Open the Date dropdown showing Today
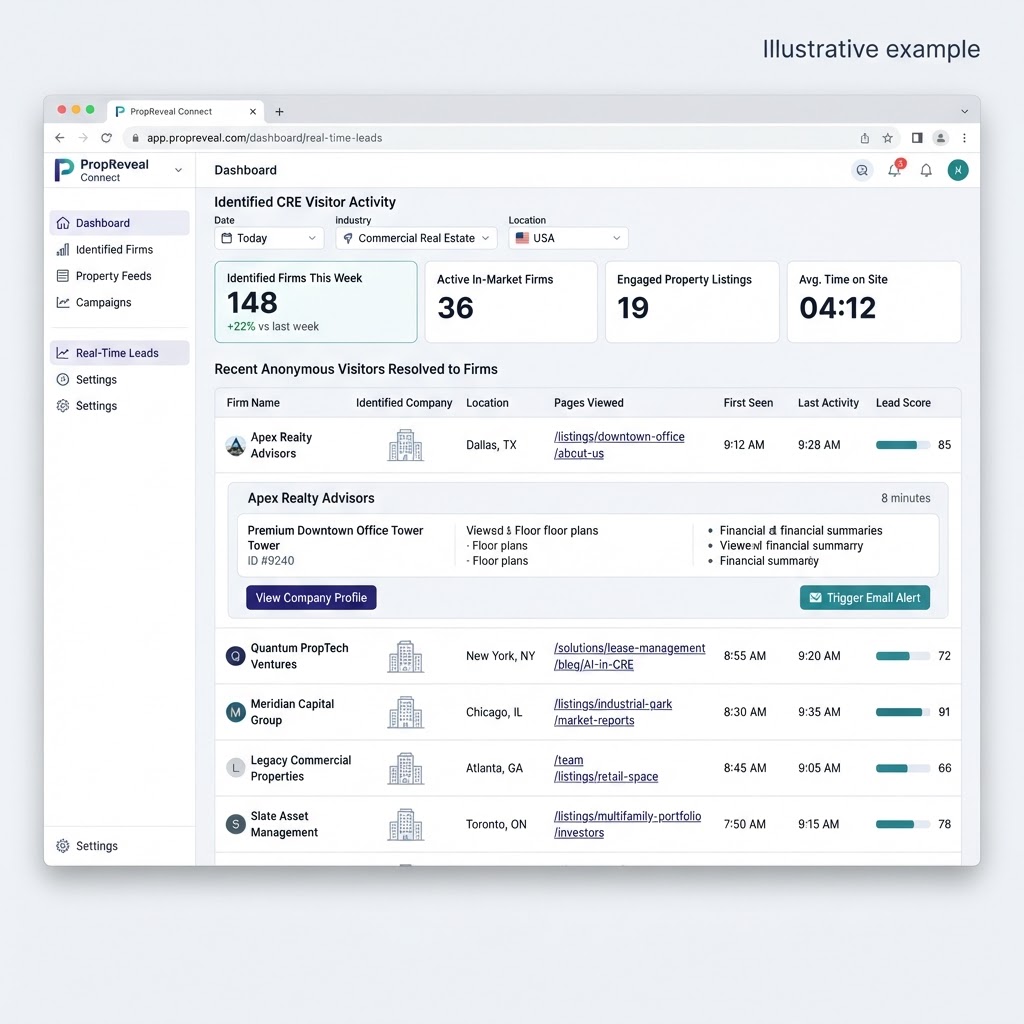 click(x=269, y=238)
